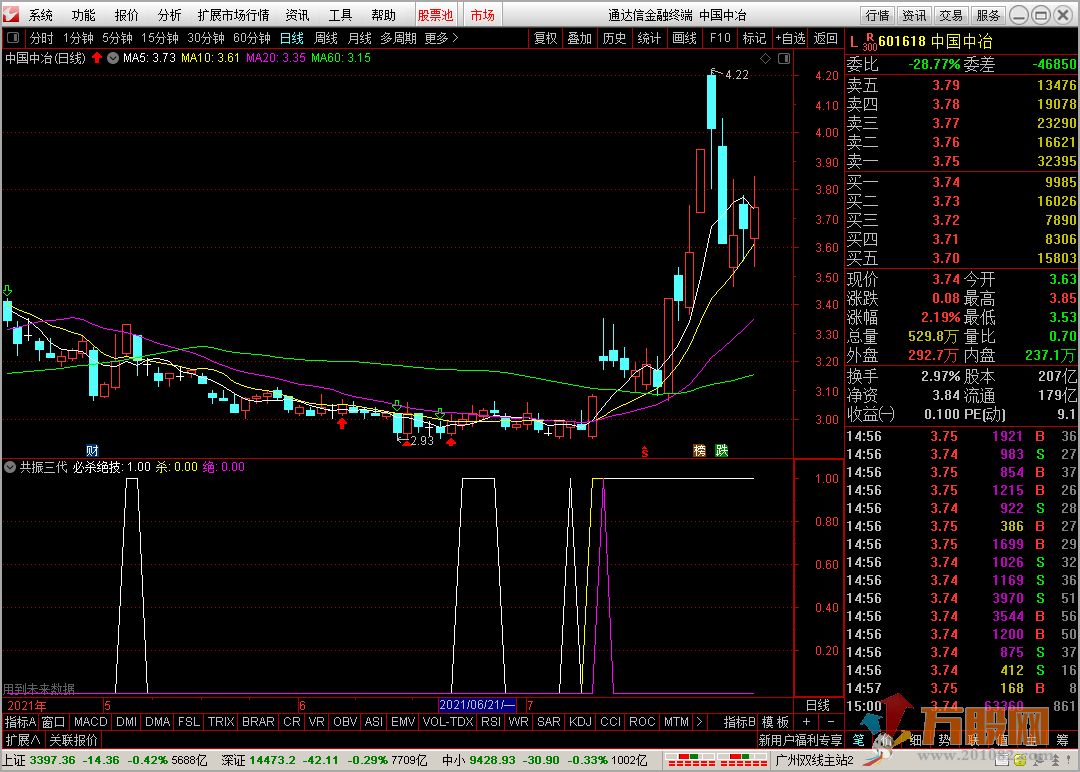Viewport: 1080px width, 772px height.
Task: Open the 扩展市场行情 menu
Action: click(x=233, y=15)
